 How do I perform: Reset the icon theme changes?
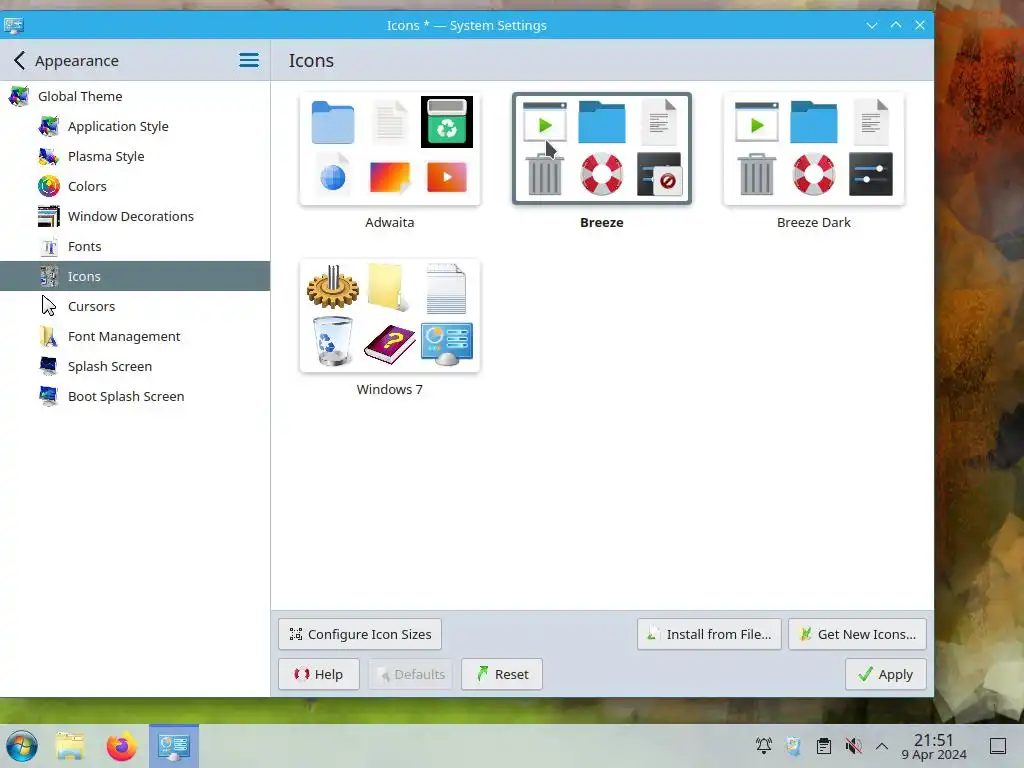point(502,674)
